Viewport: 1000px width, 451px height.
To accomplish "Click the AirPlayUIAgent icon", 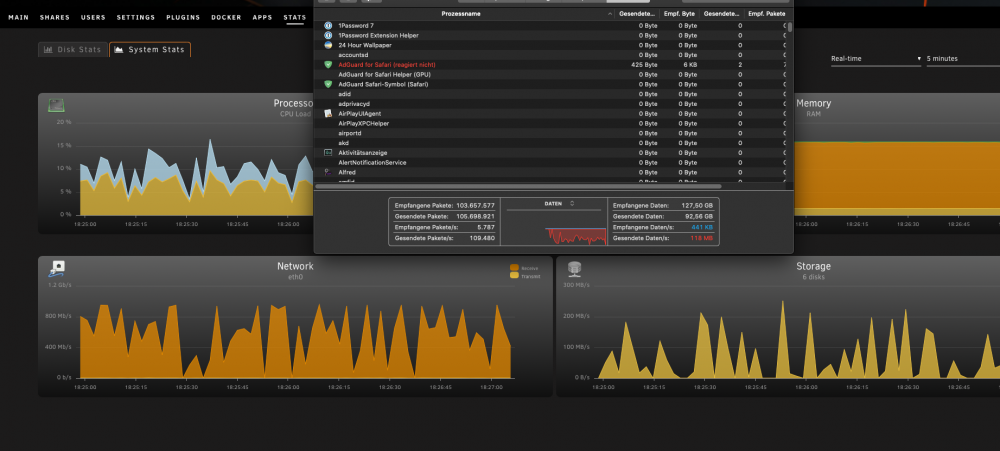I will [328, 114].
